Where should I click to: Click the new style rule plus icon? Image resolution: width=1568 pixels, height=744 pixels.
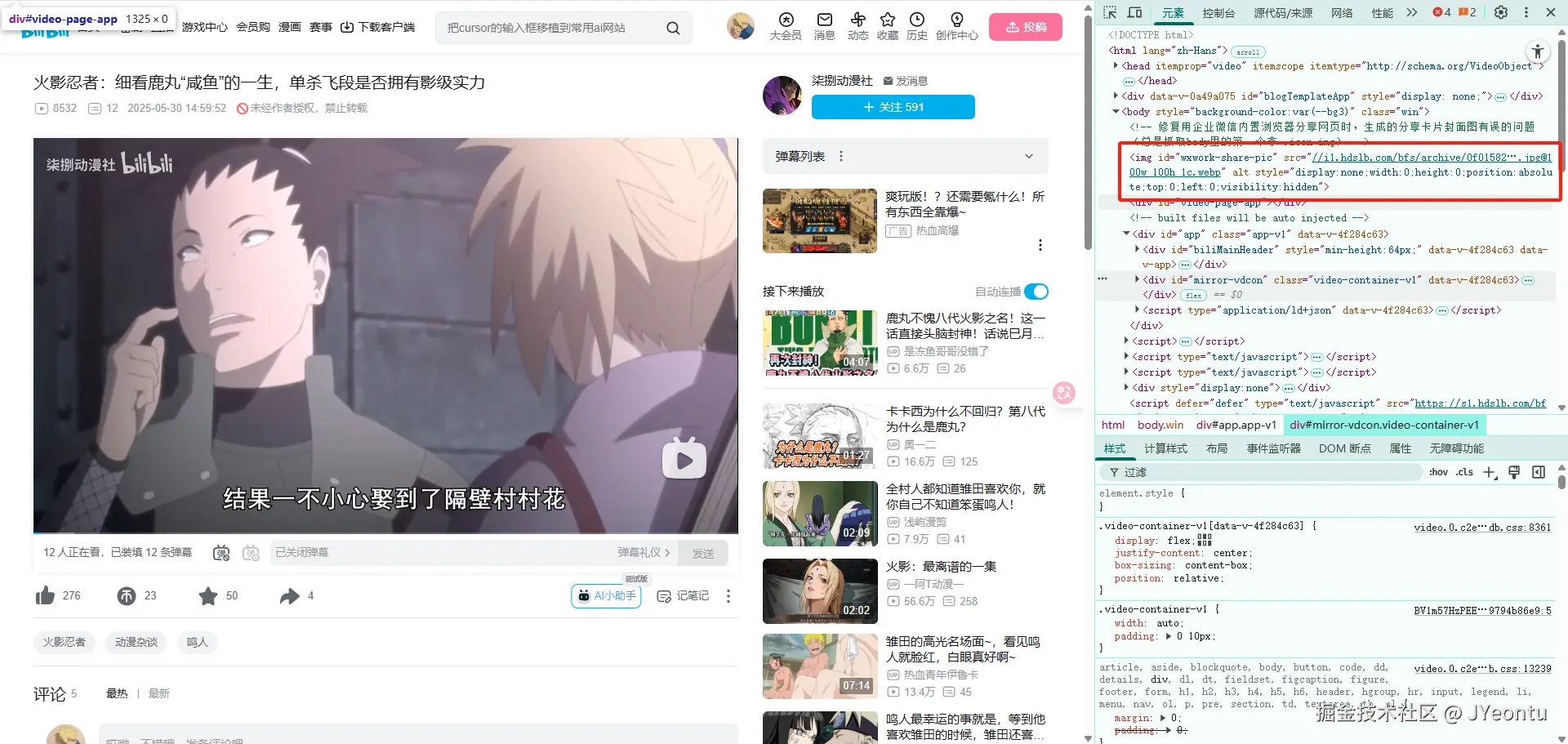point(1490,472)
